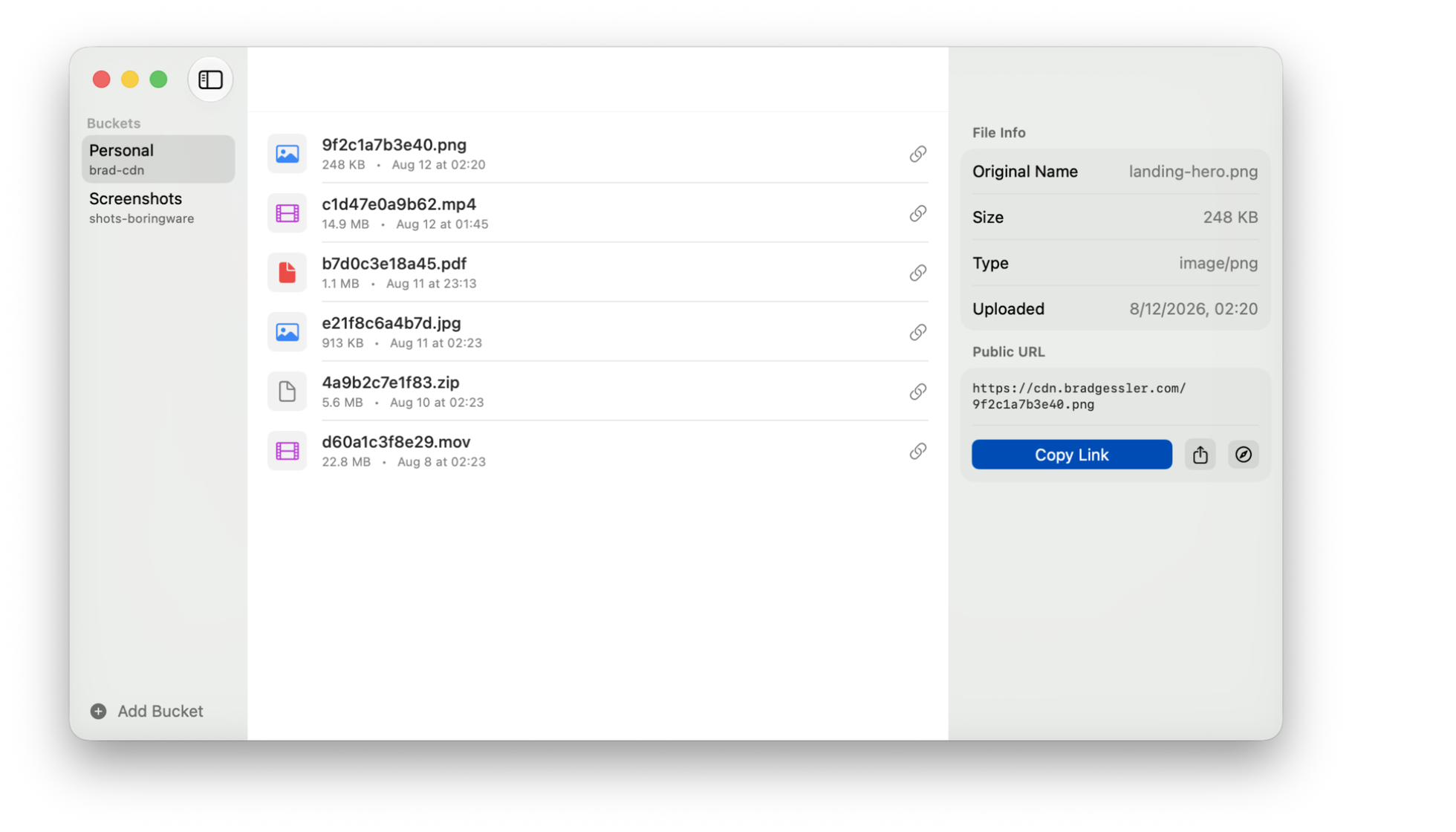
Task: Click the Buckets sidebar heading
Action: point(114,123)
